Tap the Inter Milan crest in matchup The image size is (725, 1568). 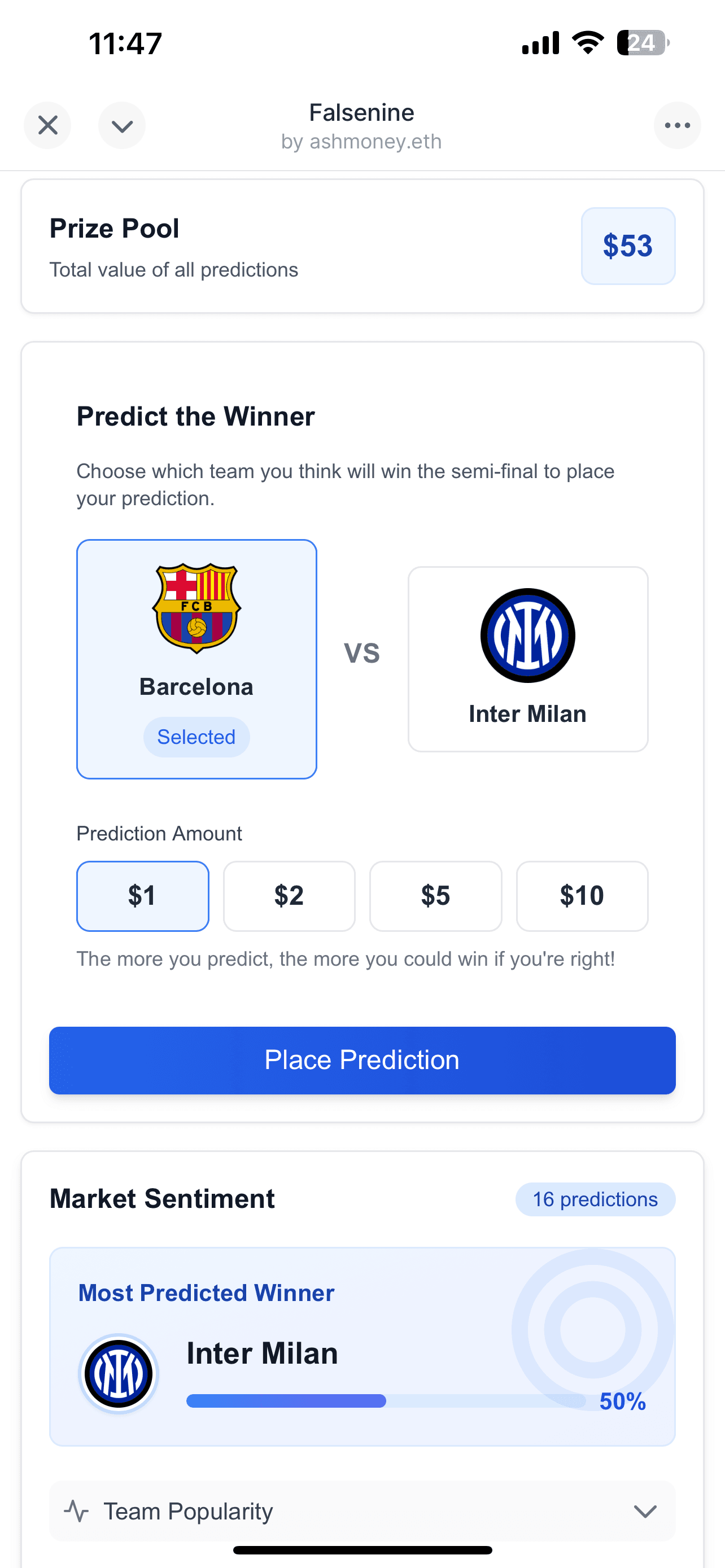tap(528, 635)
